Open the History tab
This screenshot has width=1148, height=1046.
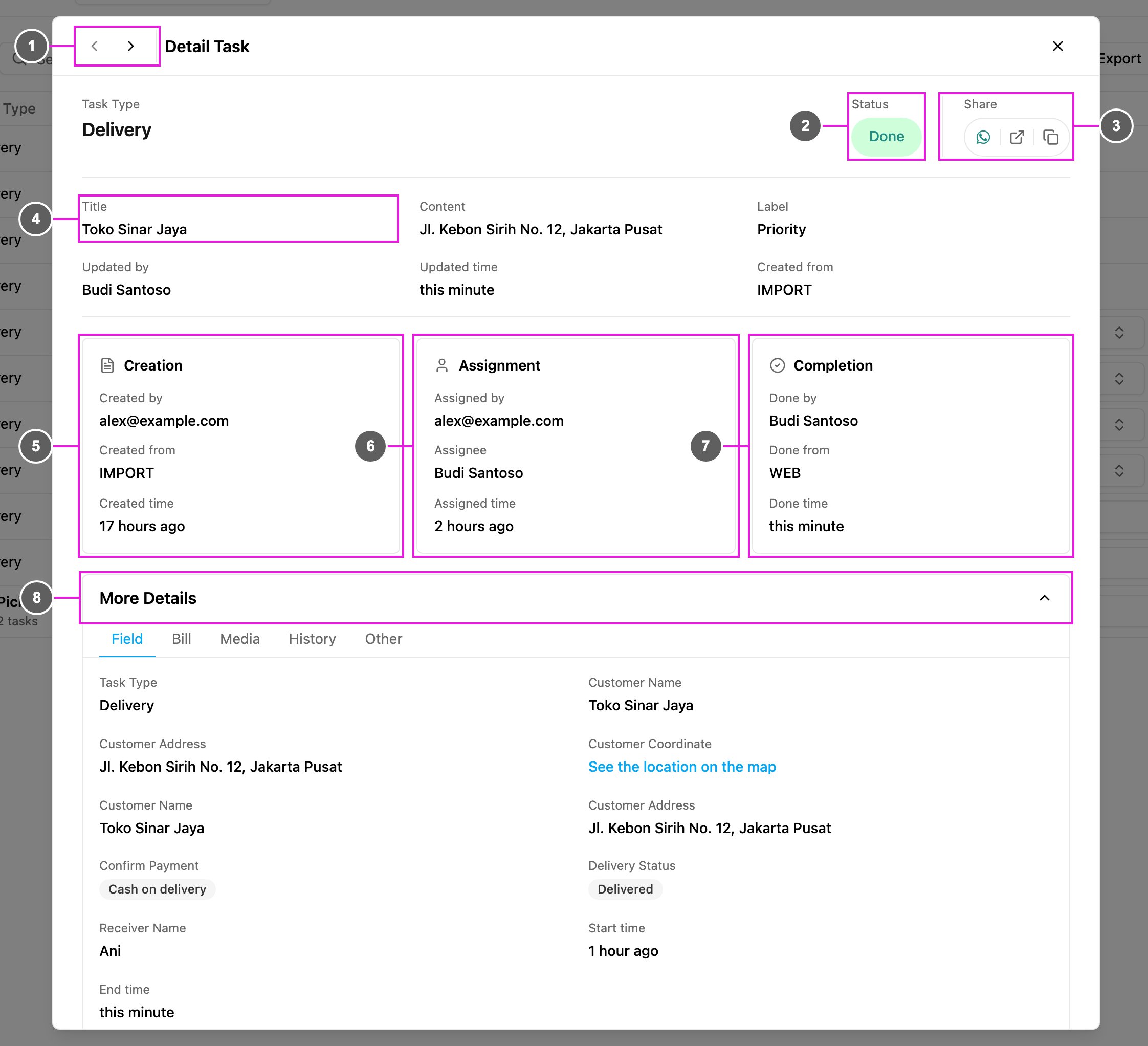[312, 639]
